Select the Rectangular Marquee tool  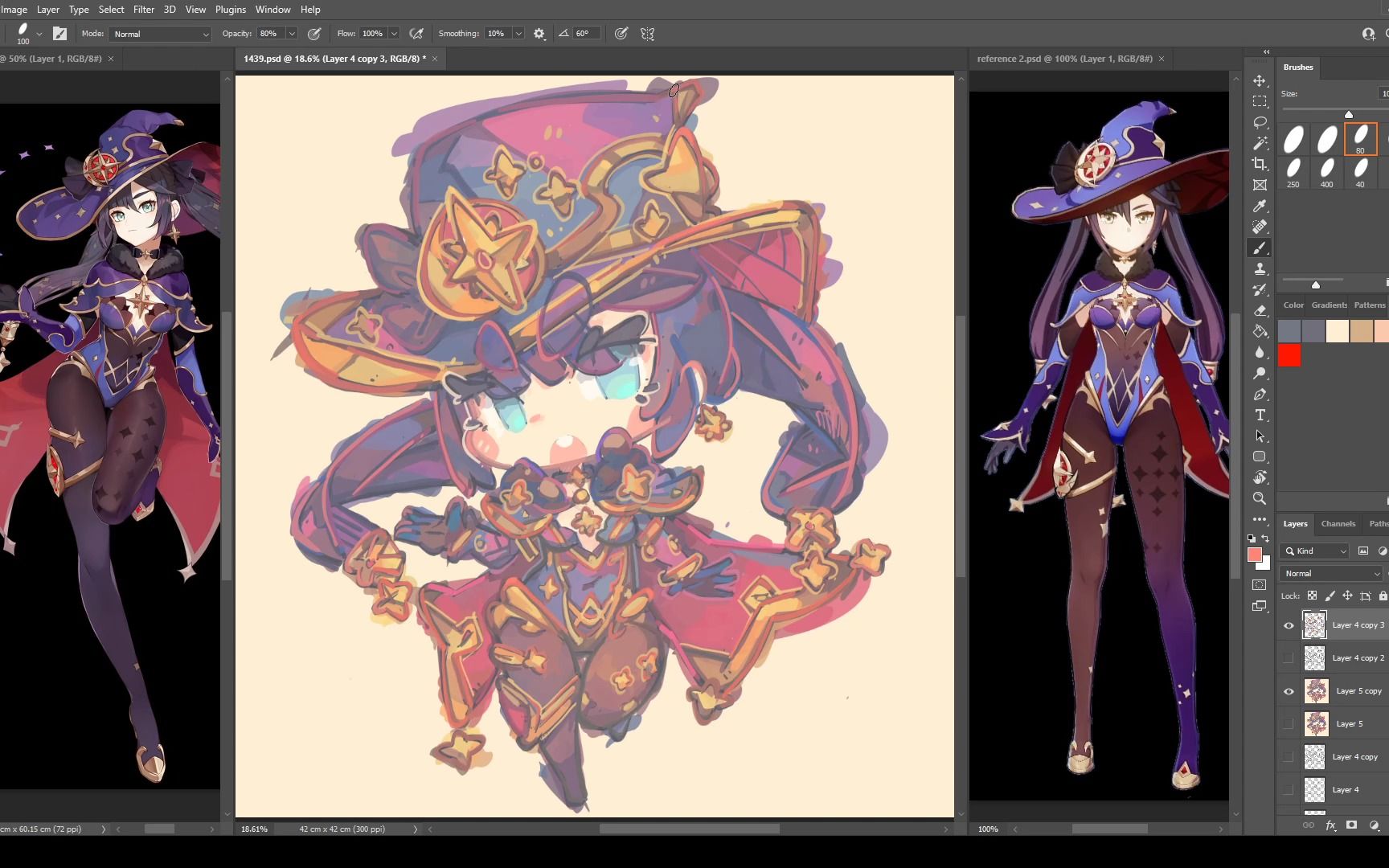[x=1260, y=101]
